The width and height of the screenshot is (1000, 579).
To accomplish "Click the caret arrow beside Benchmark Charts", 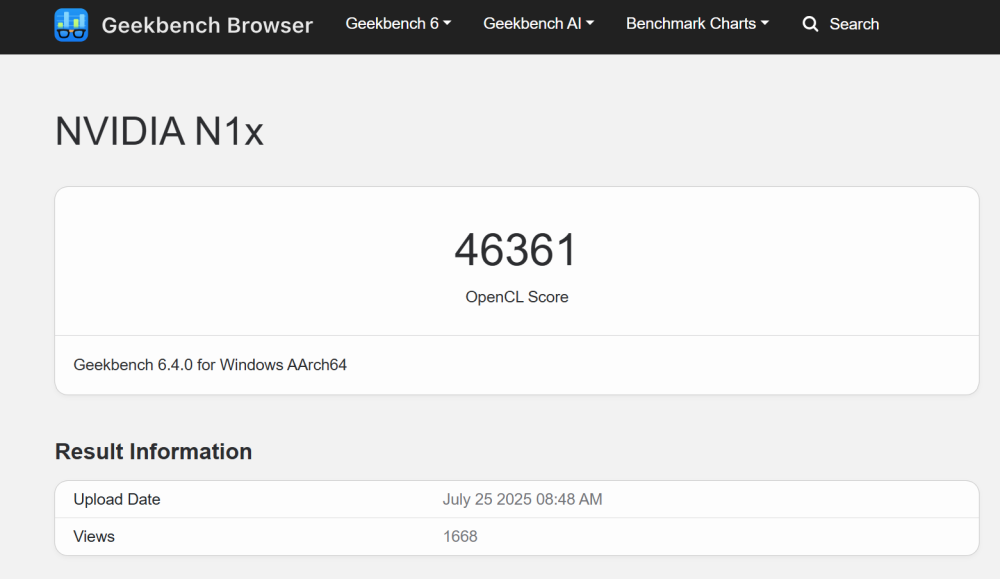I will 765,23.
